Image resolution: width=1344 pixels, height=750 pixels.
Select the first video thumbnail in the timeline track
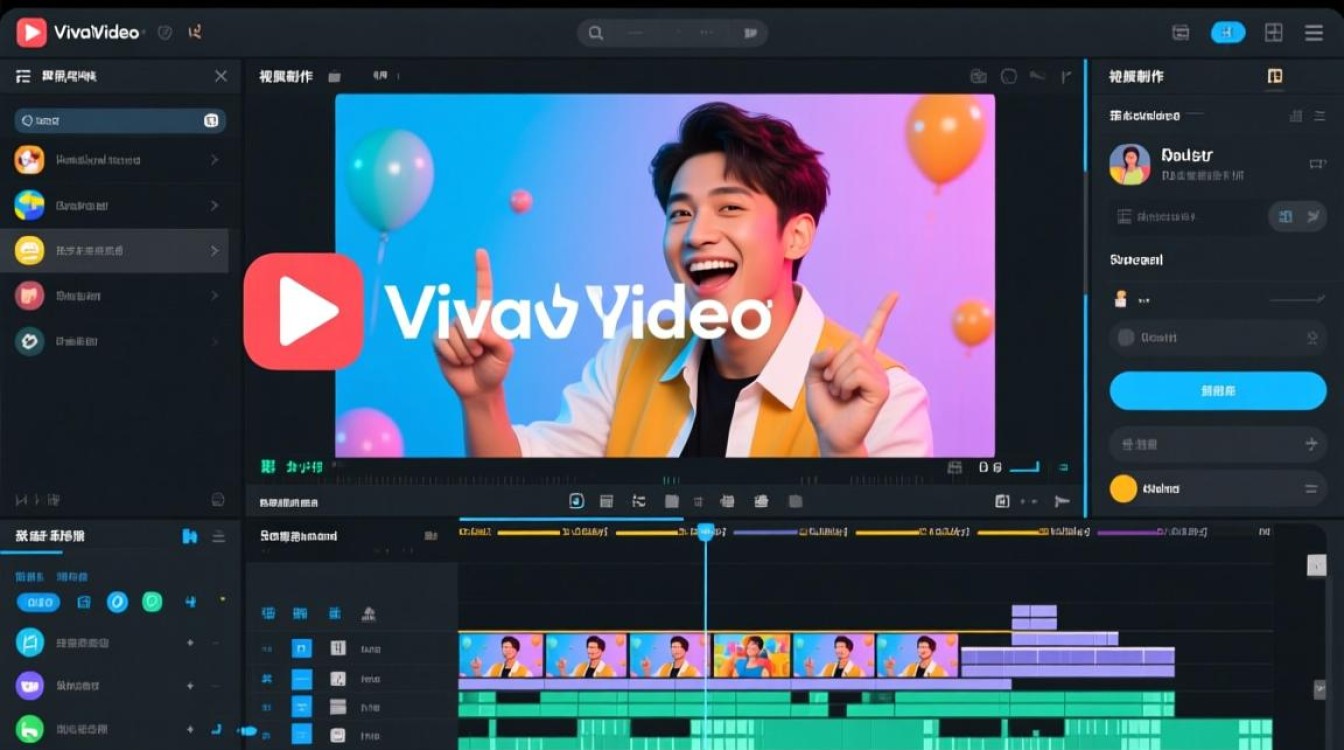pos(501,655)
